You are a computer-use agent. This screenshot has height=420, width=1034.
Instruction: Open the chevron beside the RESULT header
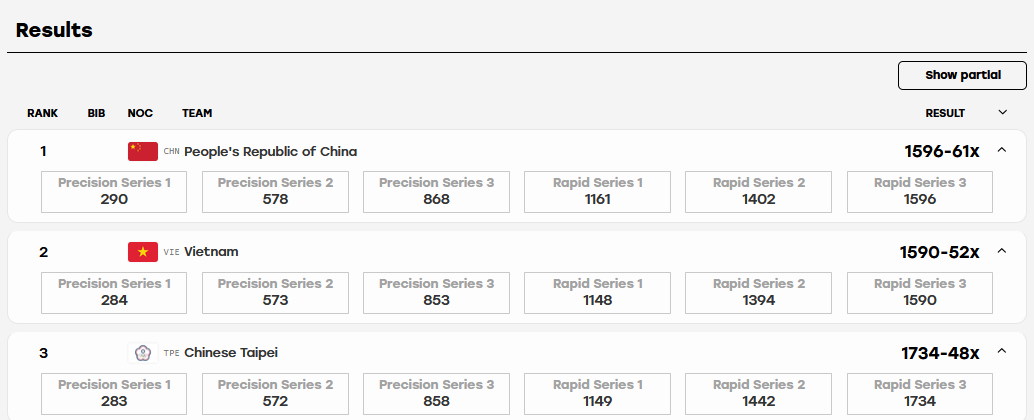[x=1003, y=113]
